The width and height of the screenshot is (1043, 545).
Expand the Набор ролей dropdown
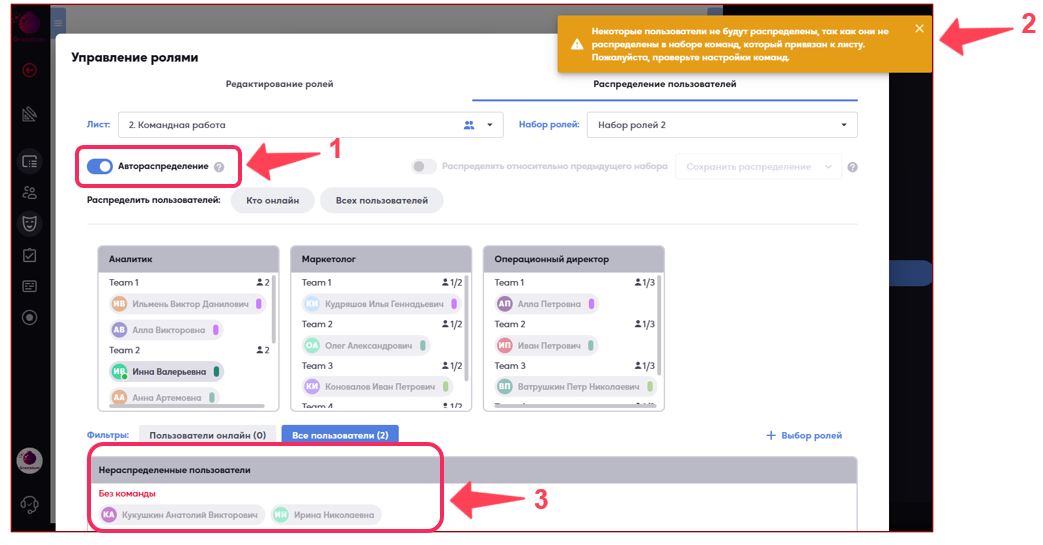click(722, 125)
